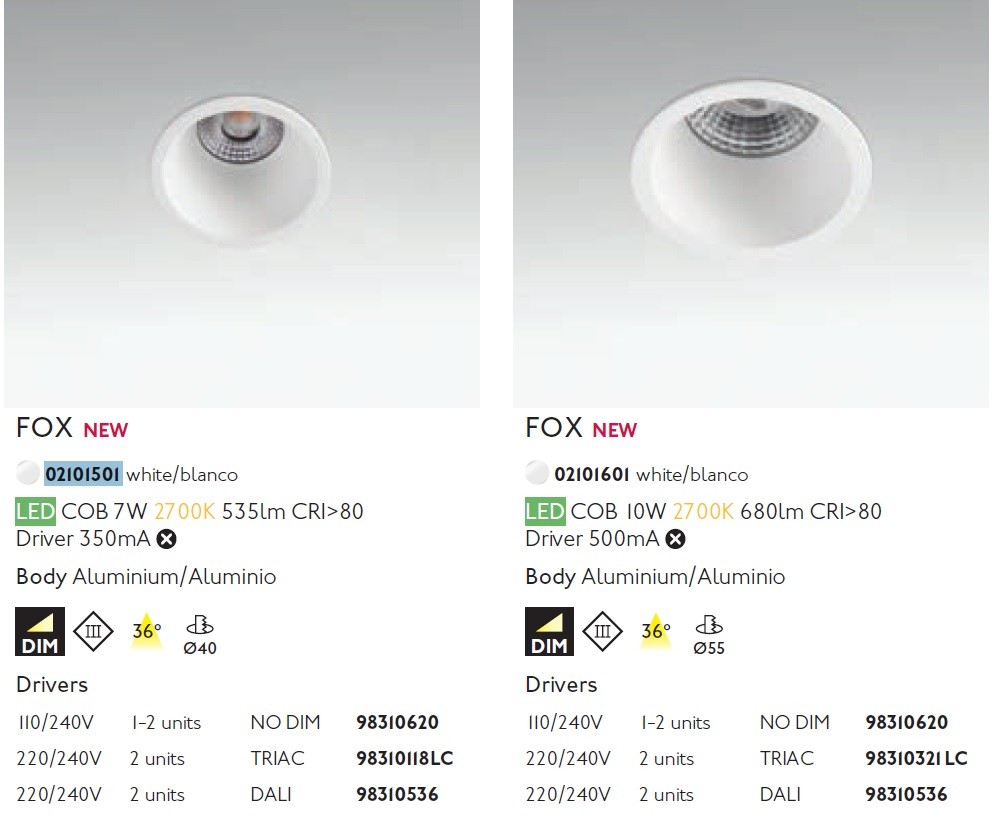Select the highlighted product code 02101501
The image size is (999, 836).
tap(83, 475)
